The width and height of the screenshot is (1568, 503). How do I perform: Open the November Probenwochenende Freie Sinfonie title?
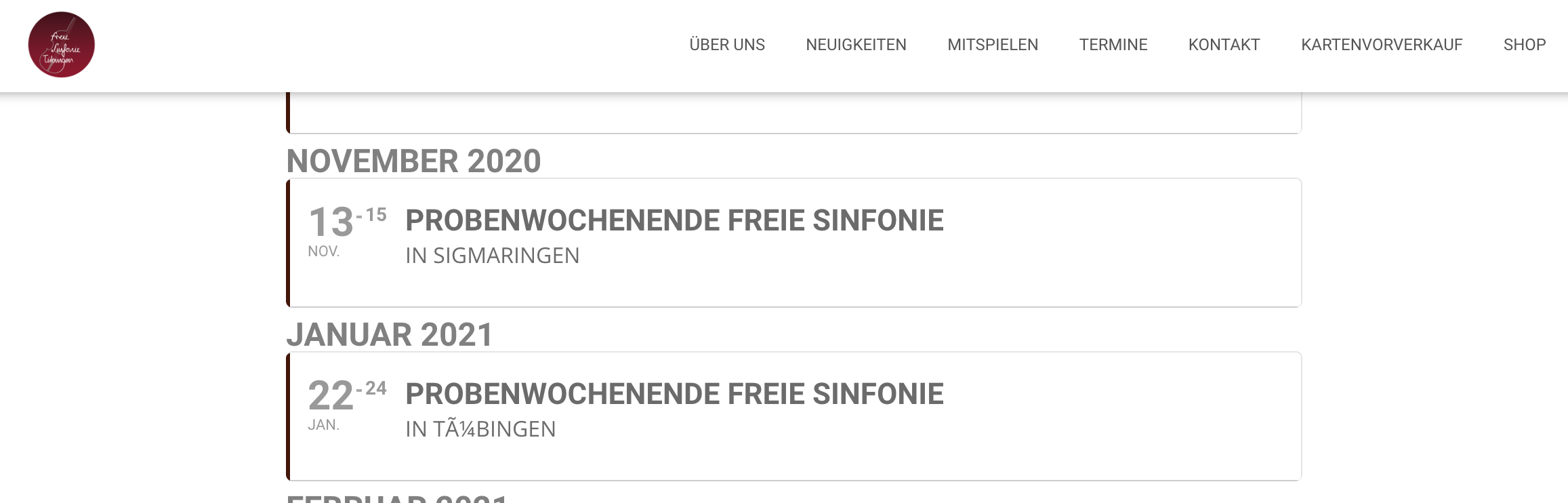674,220
